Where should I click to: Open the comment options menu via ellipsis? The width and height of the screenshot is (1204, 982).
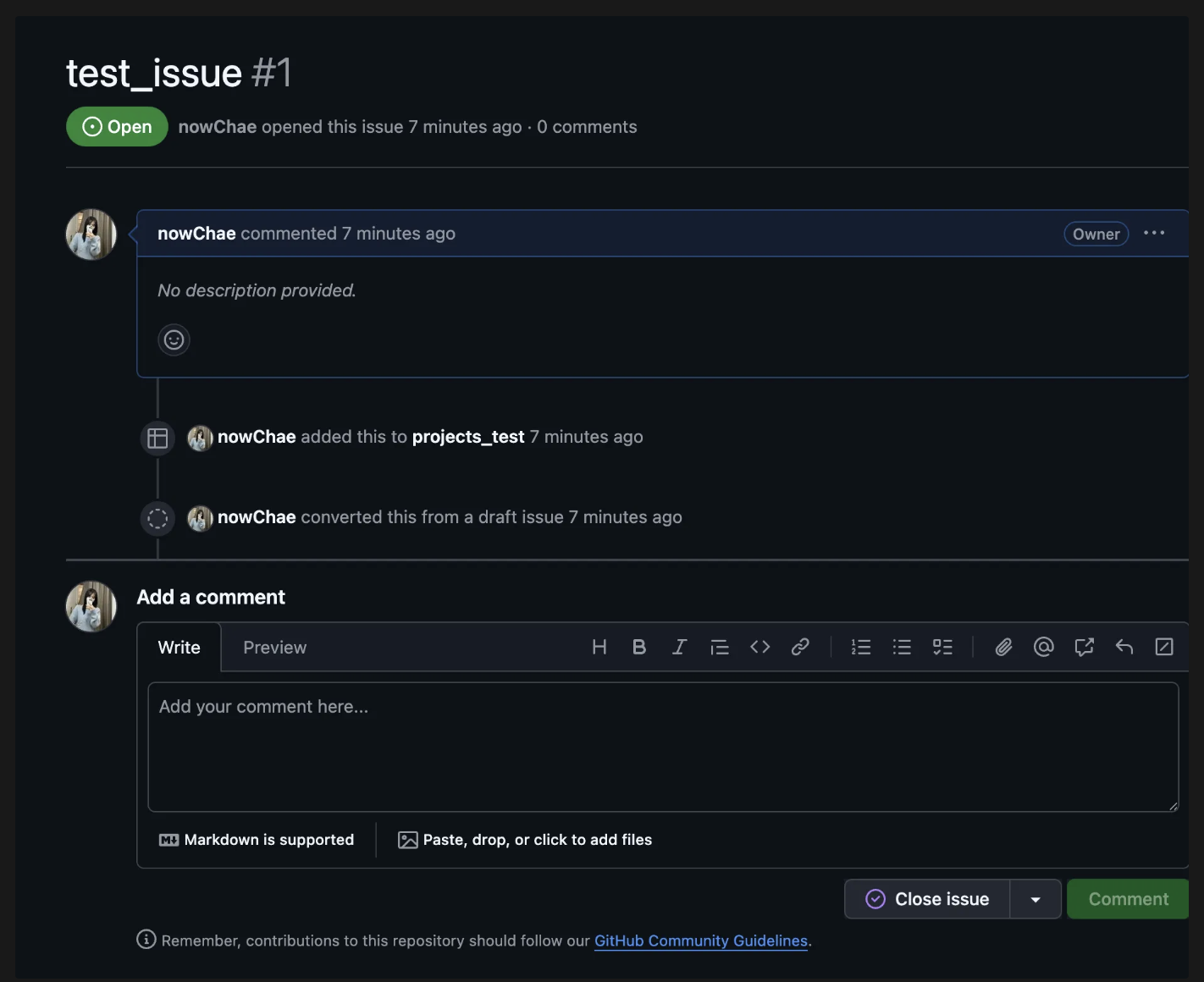click(x=1154, y=233)
